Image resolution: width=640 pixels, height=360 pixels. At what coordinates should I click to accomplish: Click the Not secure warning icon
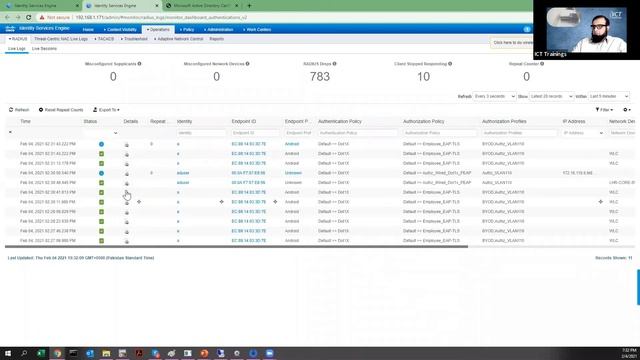(x=42, y=18)
